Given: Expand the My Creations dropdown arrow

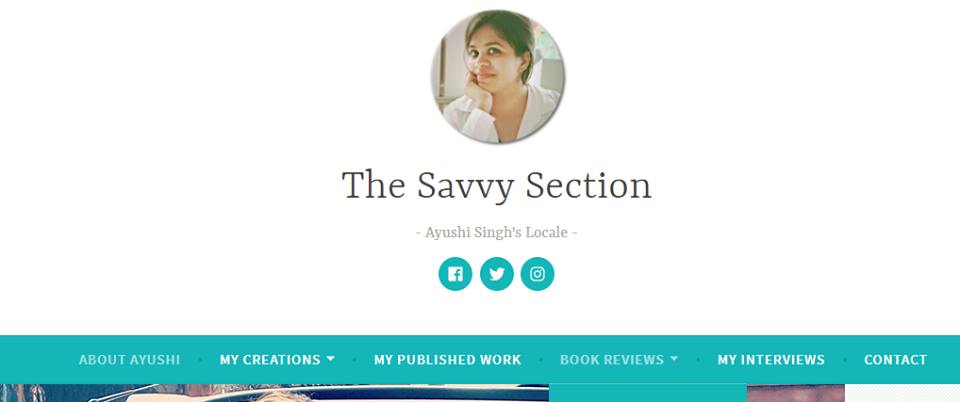Looking at the screenshot, I should coord(331,359).
